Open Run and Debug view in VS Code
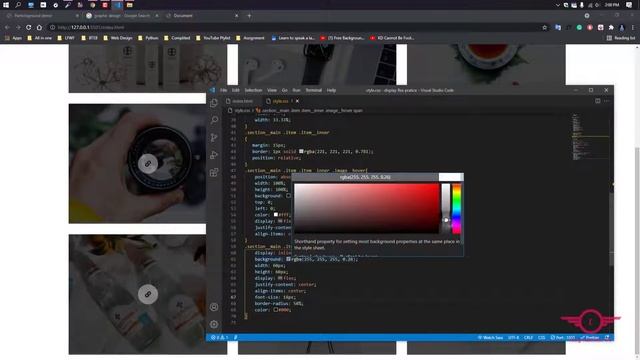Viewport: 640px width, 360px height. pos(214,155)
